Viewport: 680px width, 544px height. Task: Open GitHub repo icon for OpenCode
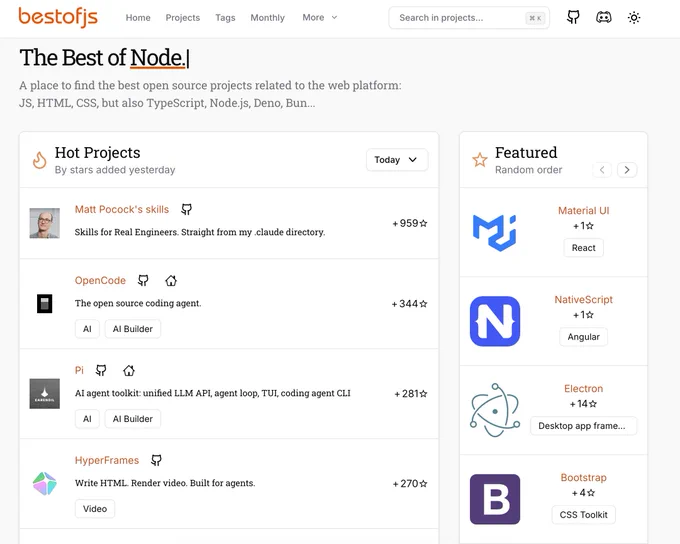pyautogui.click(x=143, y=281)
